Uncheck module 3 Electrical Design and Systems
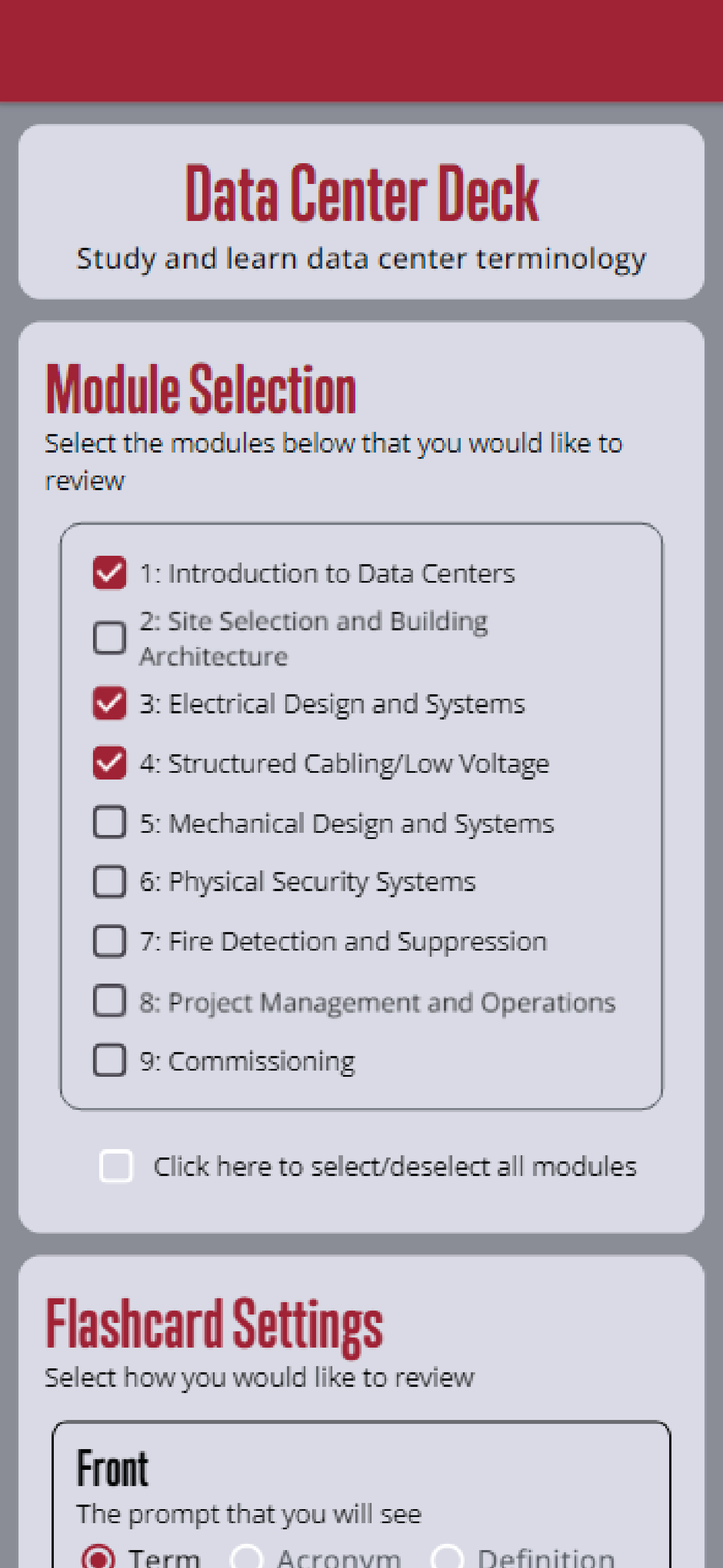The image size is (723, 1568). [109, 703]
